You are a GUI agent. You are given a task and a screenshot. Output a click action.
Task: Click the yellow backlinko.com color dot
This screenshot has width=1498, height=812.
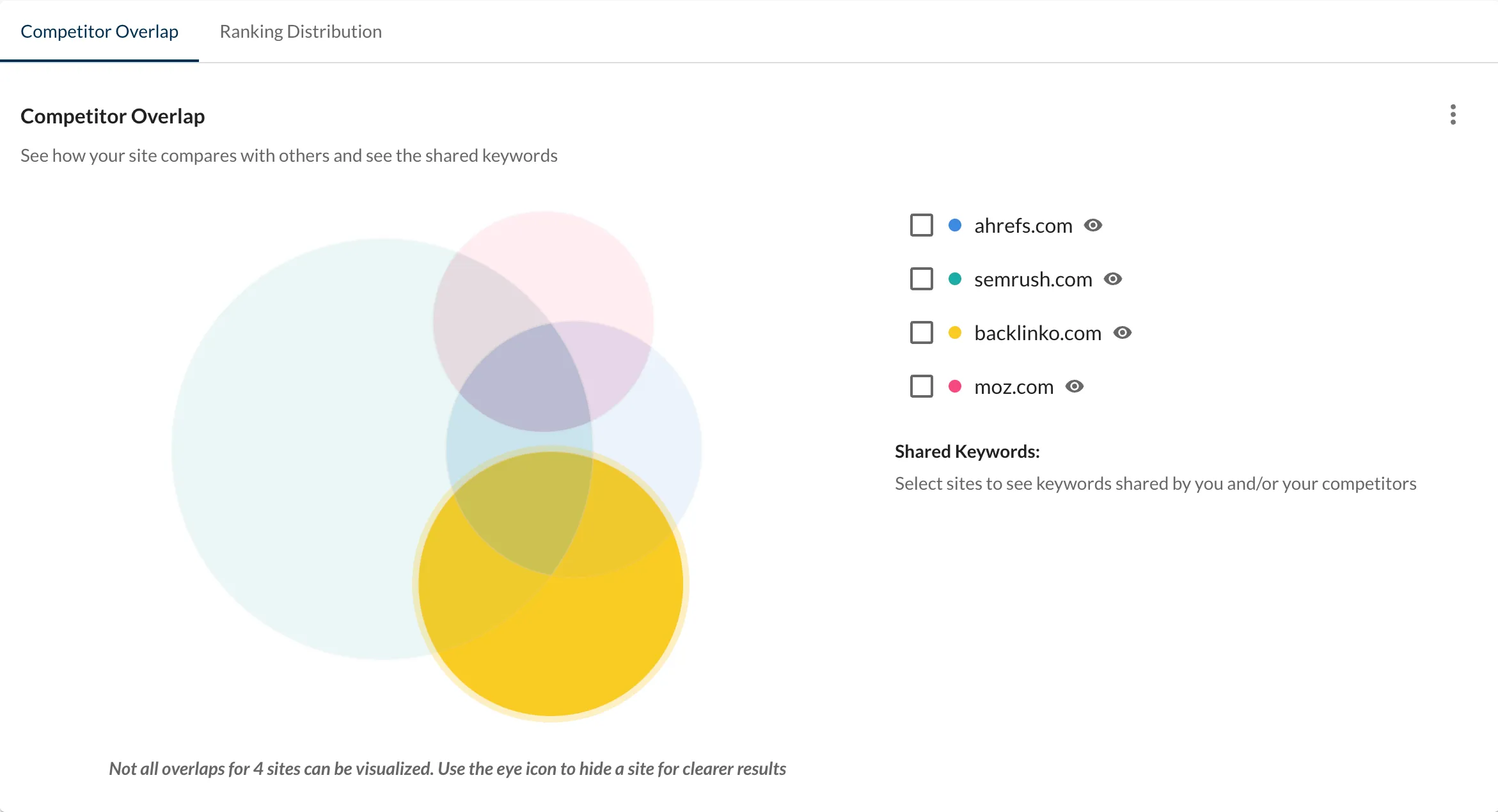pyautogui.click(x=955, y=332)
